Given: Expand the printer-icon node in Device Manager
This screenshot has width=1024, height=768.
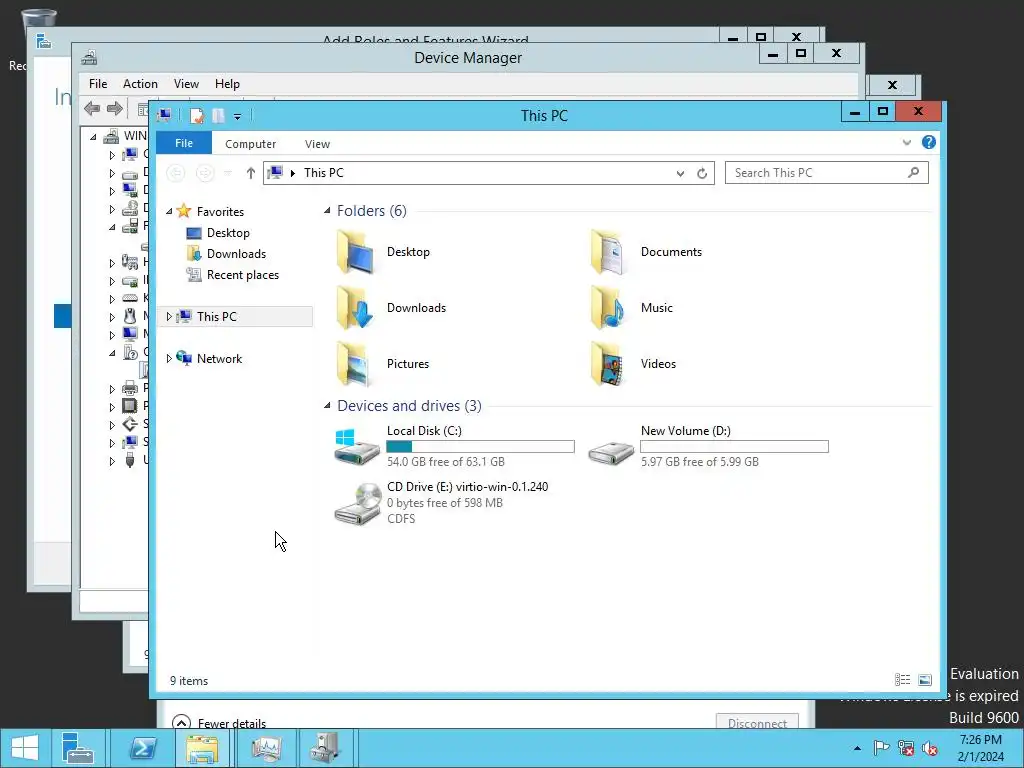Looking at the screenshot, I should click(112, 389).
